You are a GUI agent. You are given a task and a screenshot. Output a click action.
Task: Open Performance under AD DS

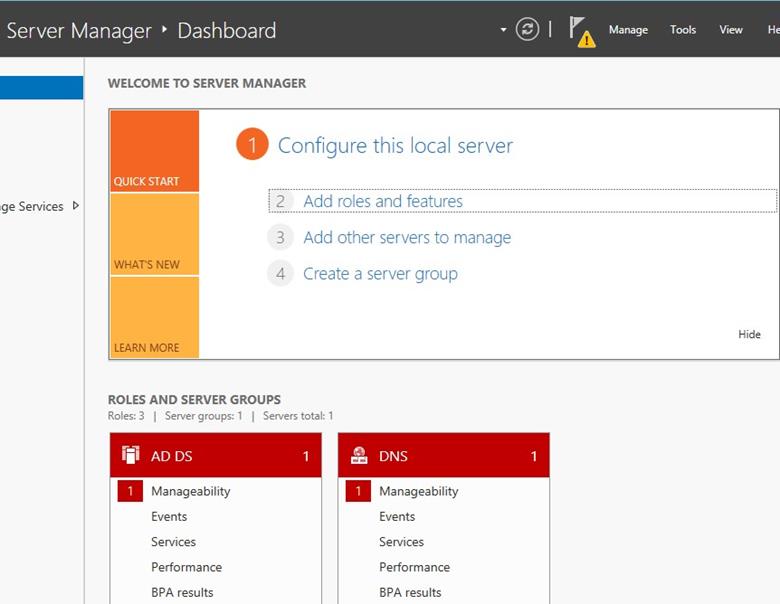(187, 567)
